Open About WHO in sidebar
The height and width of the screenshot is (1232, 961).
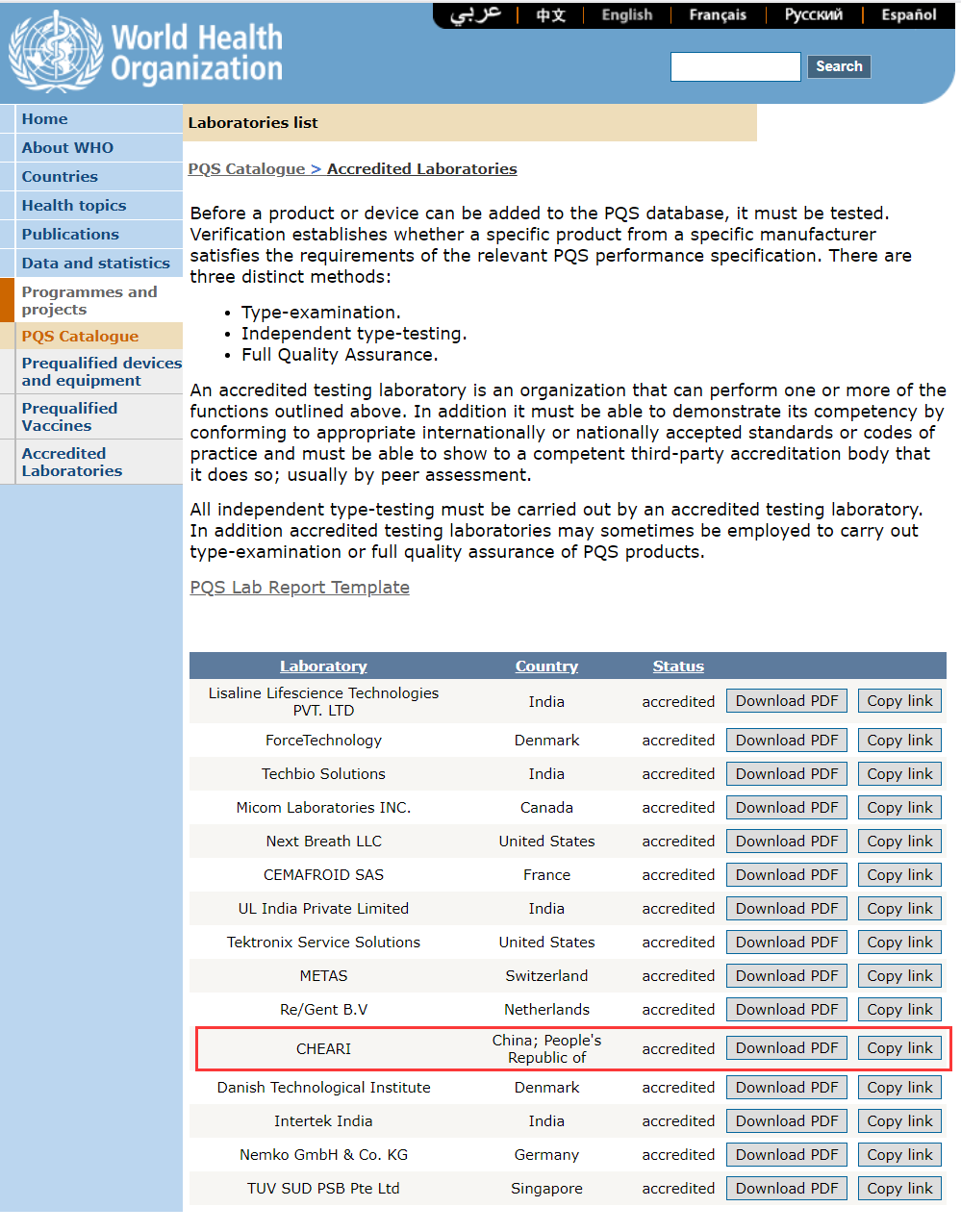(67, 148)
